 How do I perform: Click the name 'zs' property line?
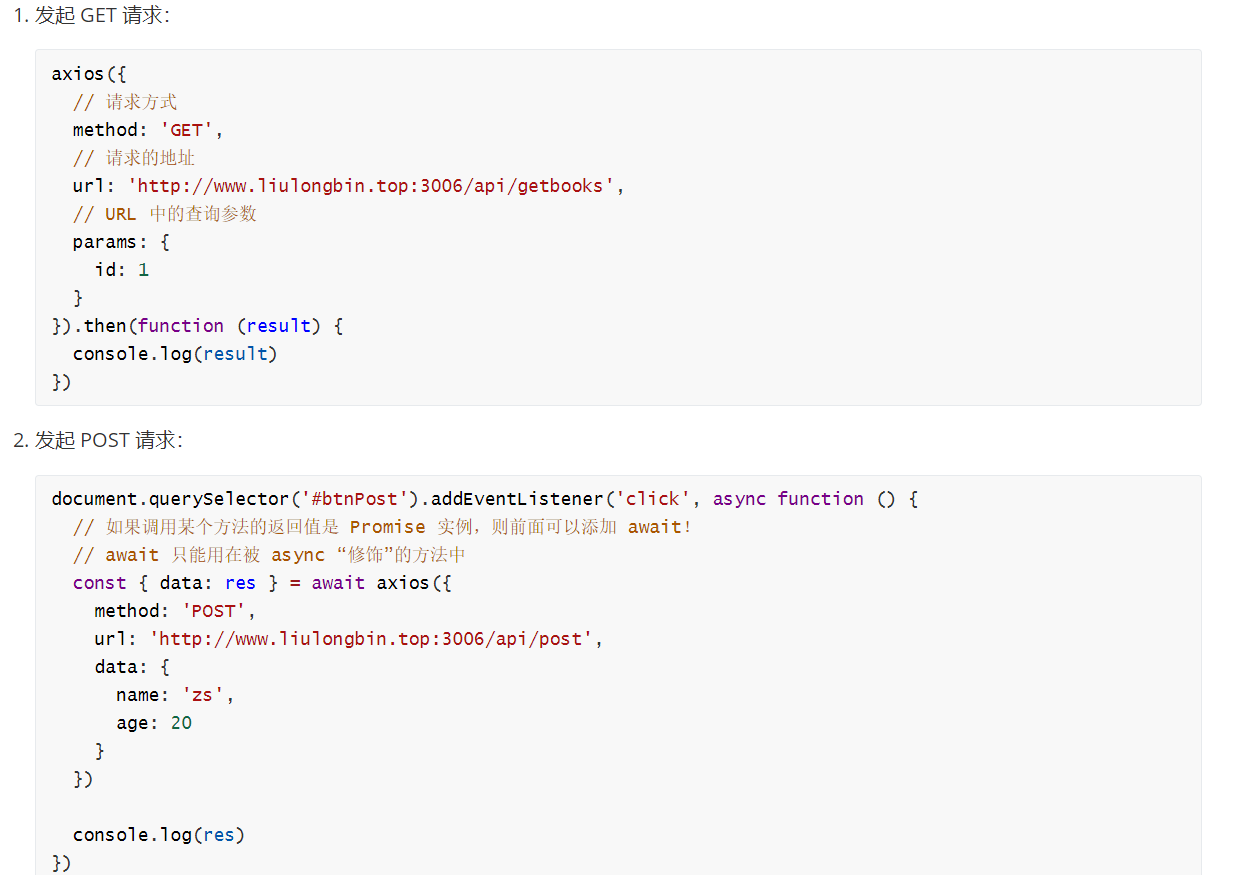pos(175,695)
